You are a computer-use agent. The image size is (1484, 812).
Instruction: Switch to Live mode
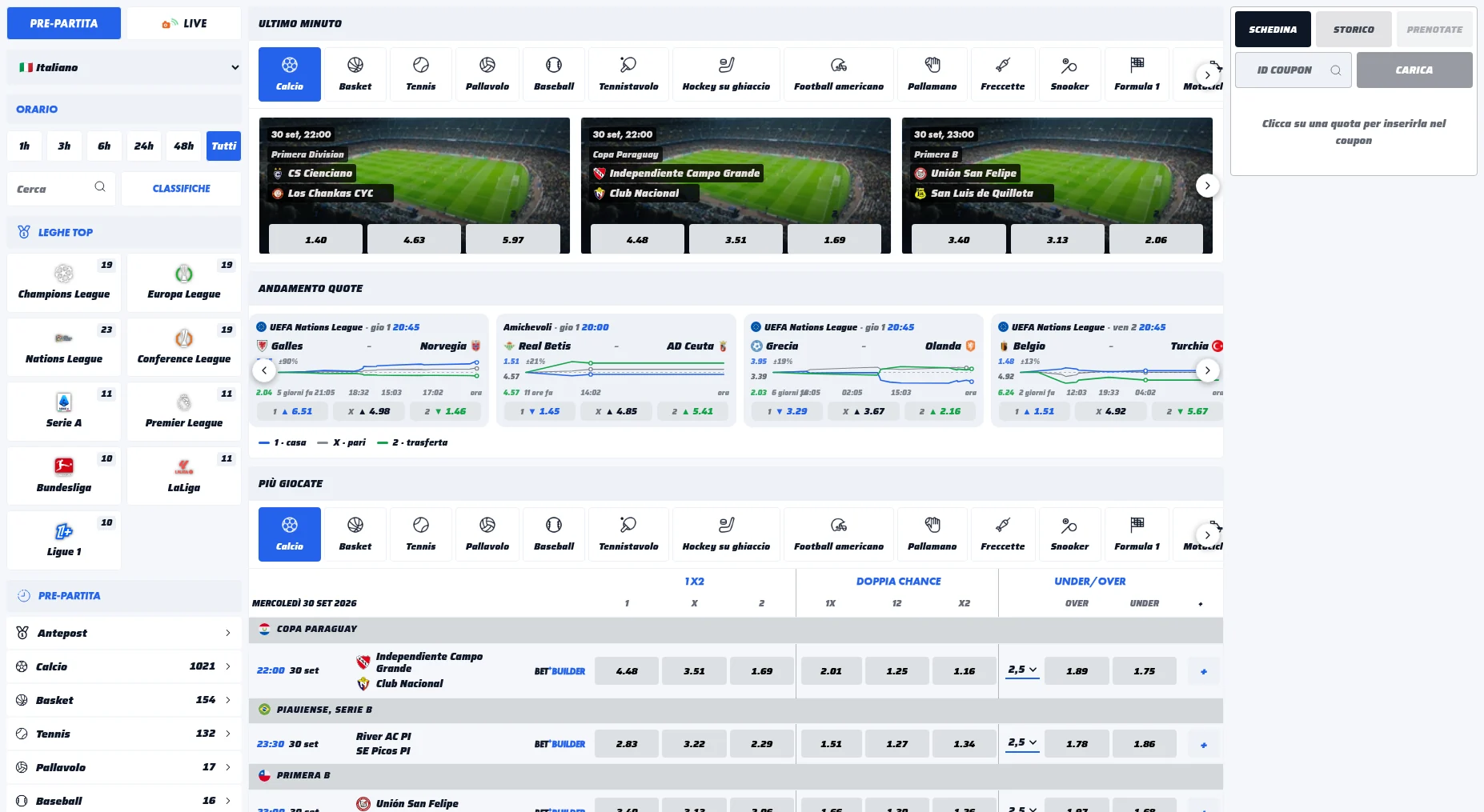click(x=184, y=23)
